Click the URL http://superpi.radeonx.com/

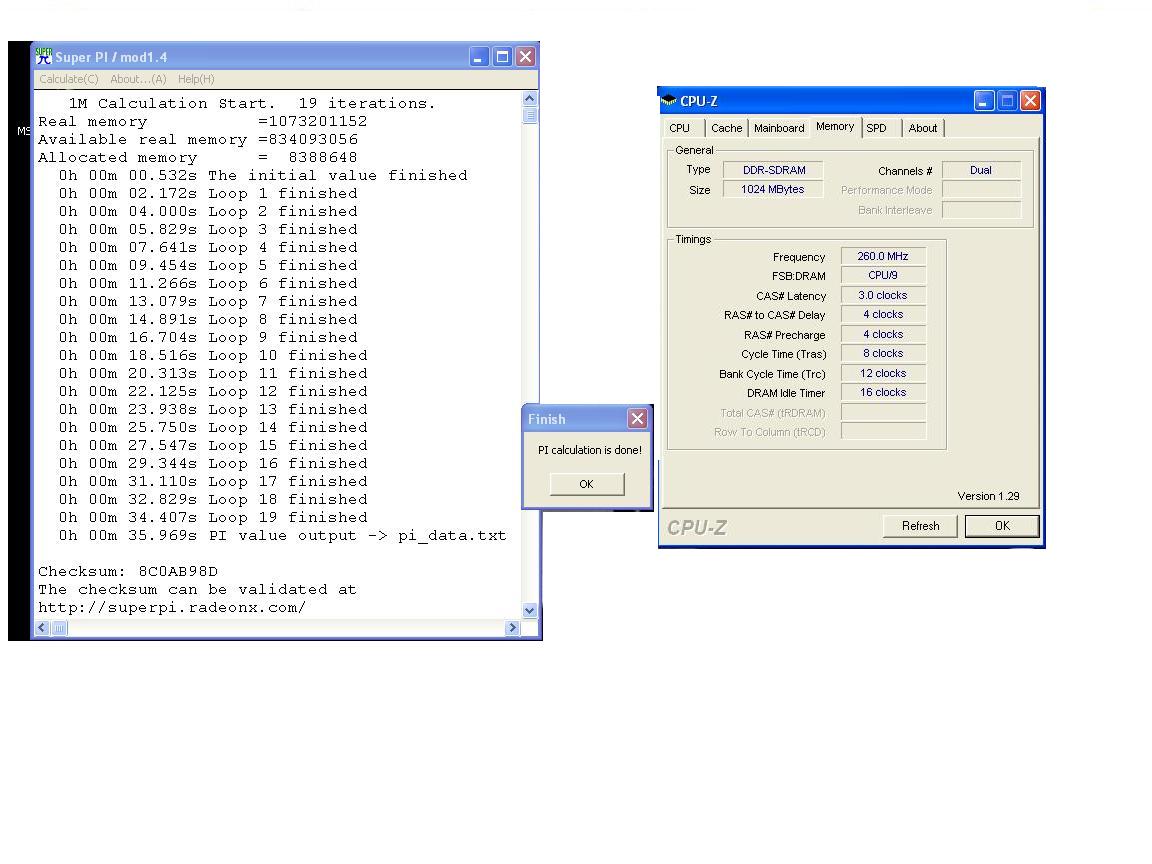(172, 608)
